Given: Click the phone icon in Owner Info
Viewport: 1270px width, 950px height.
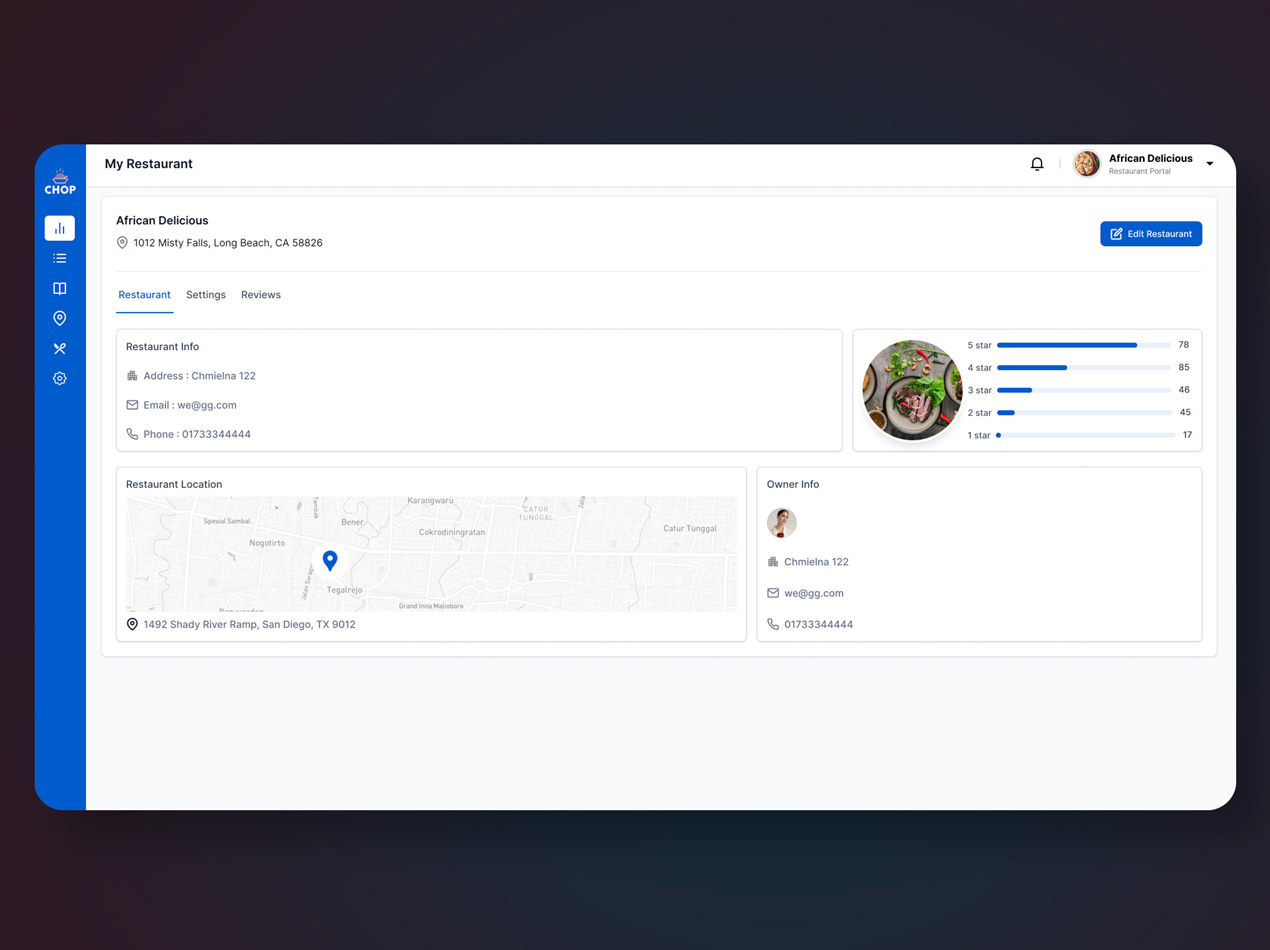Looking at the screenshot, I should coord(773,624).
